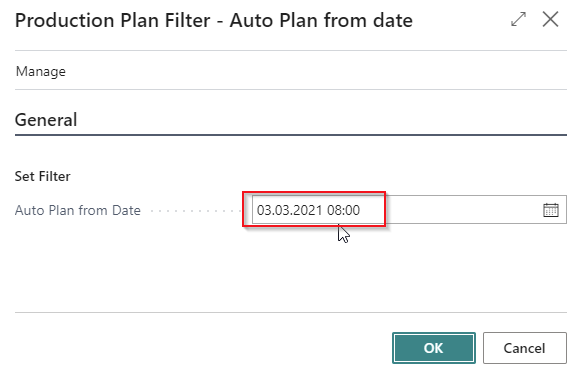This screenshot has width=587, height=382.
Task: Click the Auto Plan from Date label
Action: pyautogui.click(x=78, y=210)
